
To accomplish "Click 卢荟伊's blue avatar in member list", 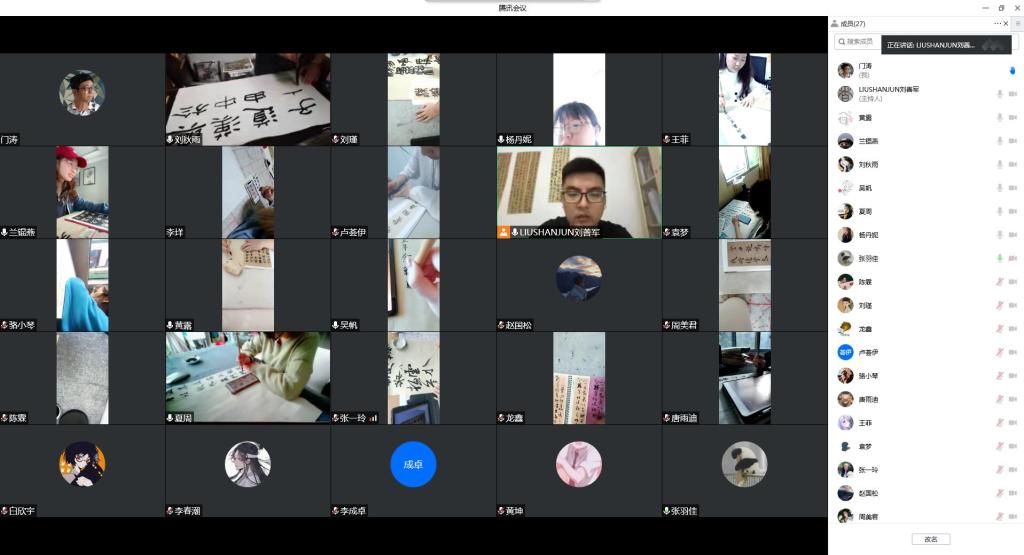I will (845, 352).
